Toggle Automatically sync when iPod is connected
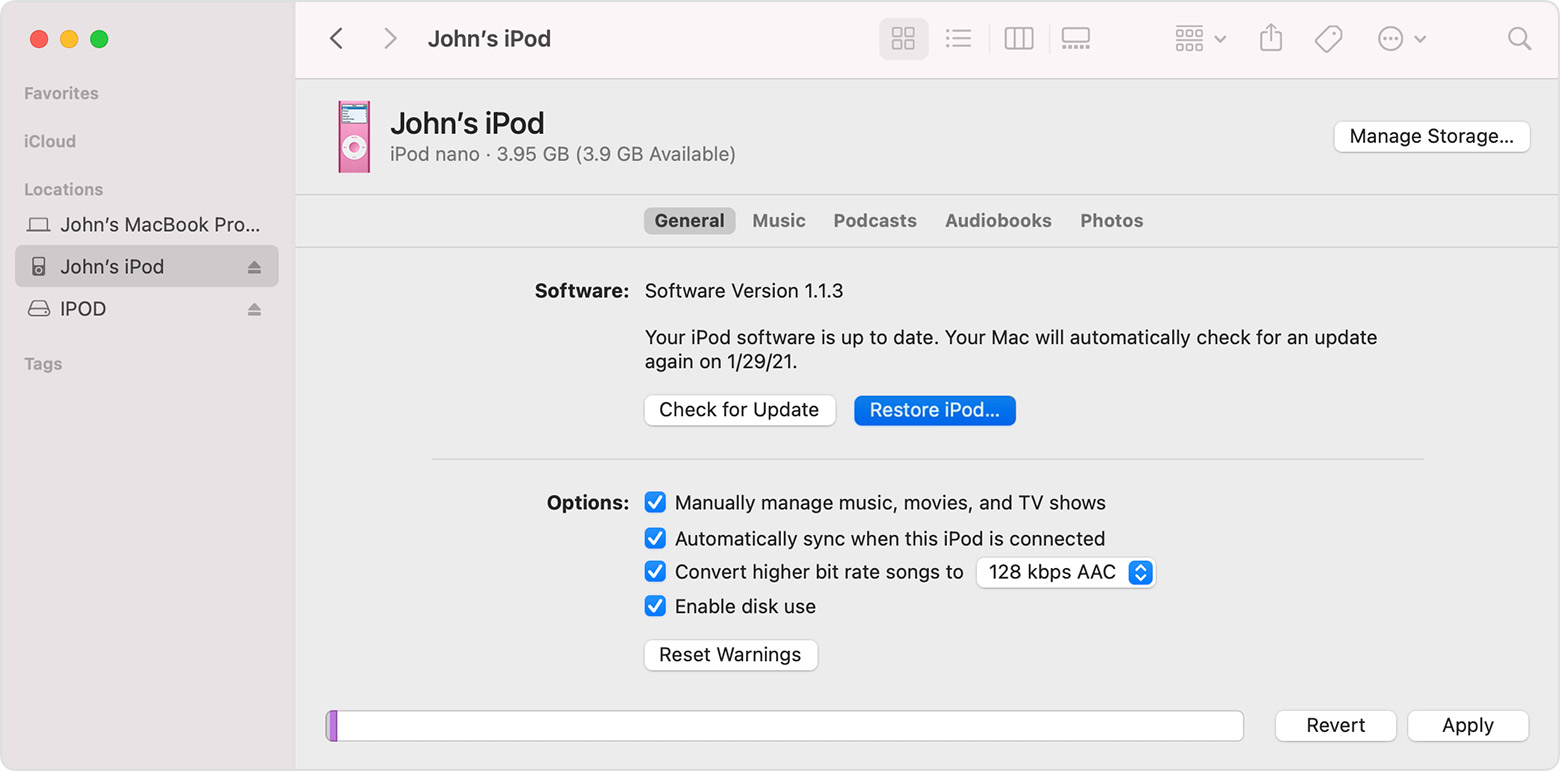The image size is (1560, 772). point(655,538)
